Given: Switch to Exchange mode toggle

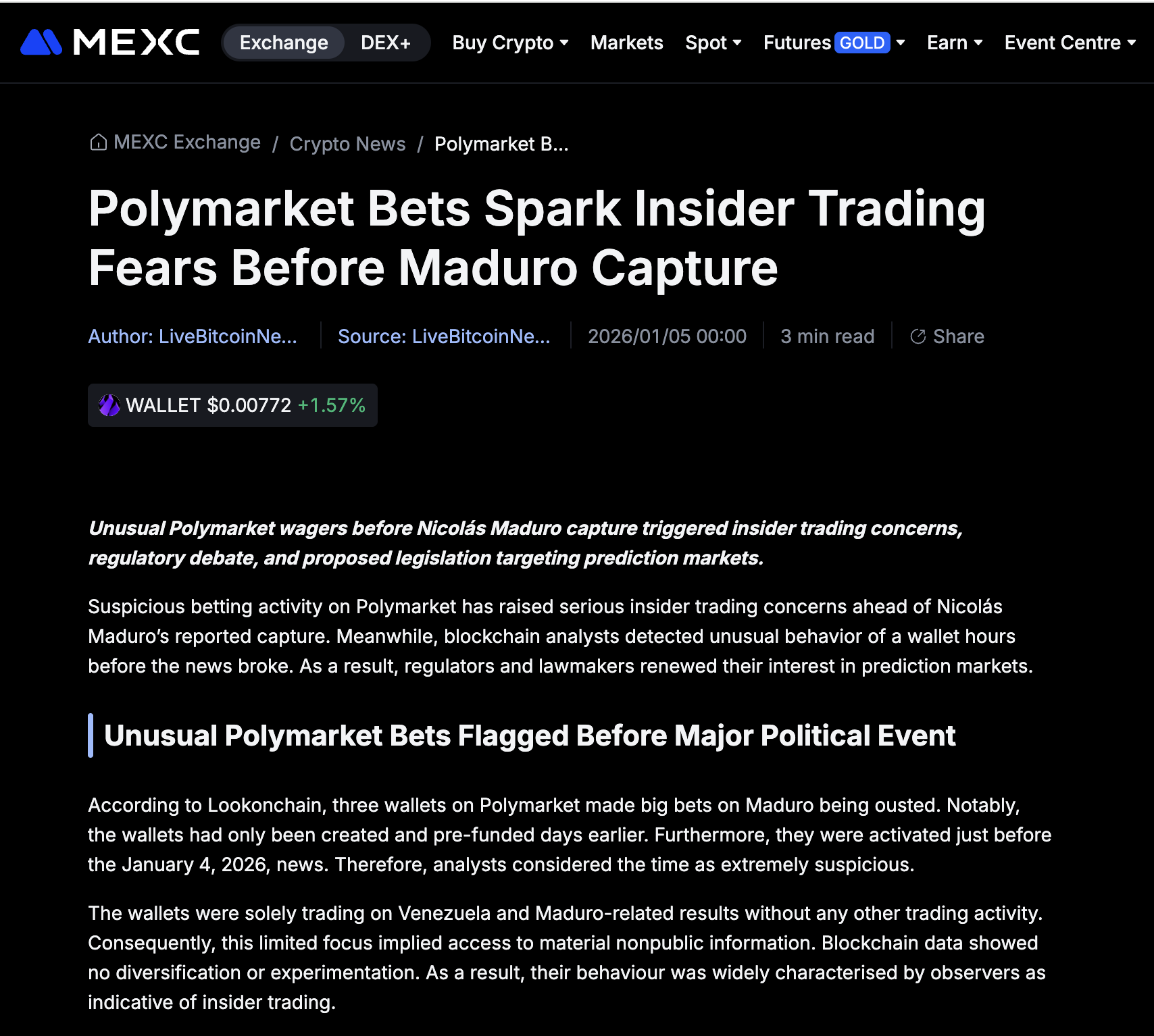Looking at the screenshot, I should tap(284, 43).
